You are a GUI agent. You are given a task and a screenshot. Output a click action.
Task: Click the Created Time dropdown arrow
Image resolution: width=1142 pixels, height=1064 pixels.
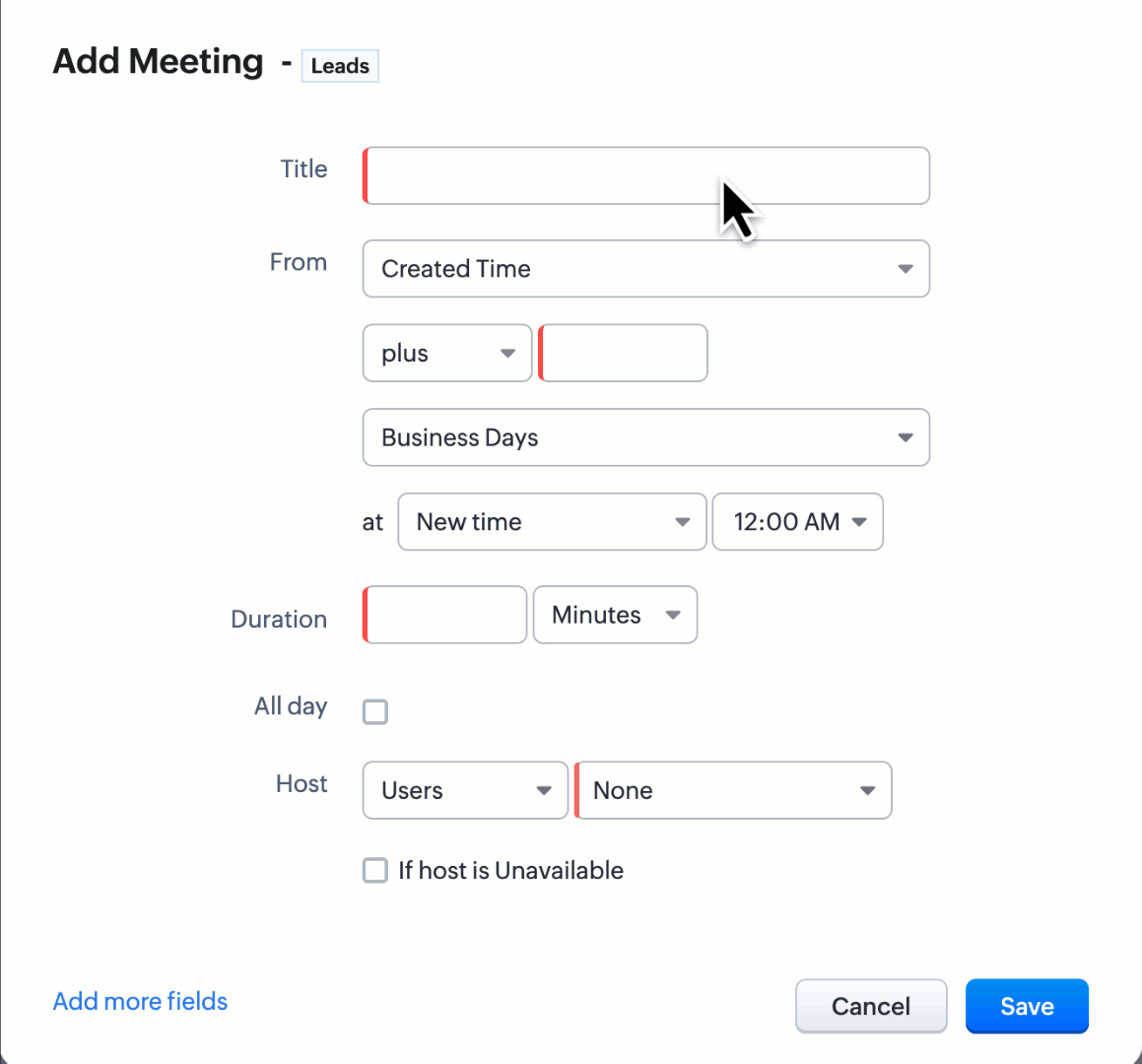[x=906, y=269]
